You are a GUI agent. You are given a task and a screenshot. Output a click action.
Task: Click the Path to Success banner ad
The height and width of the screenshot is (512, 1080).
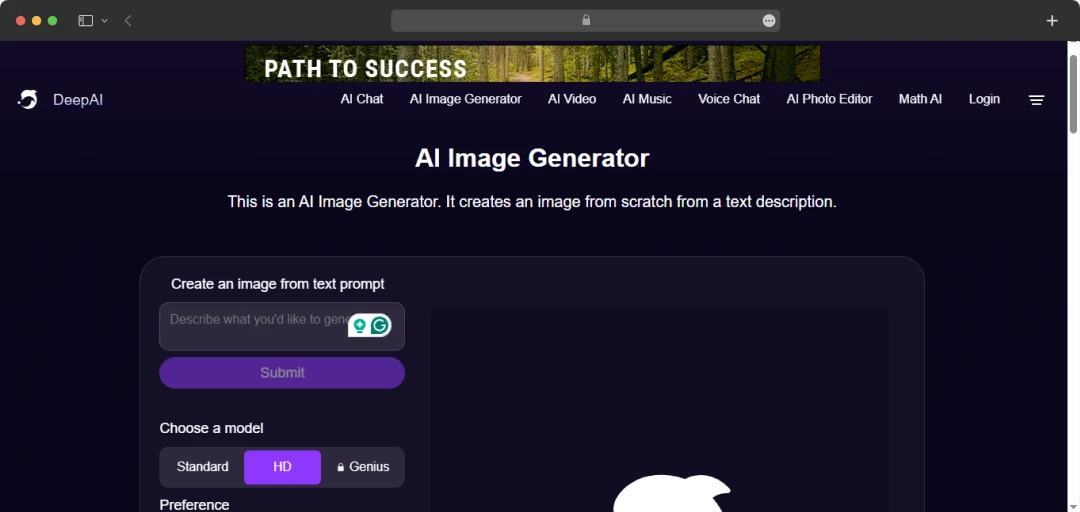coord(532,63)
